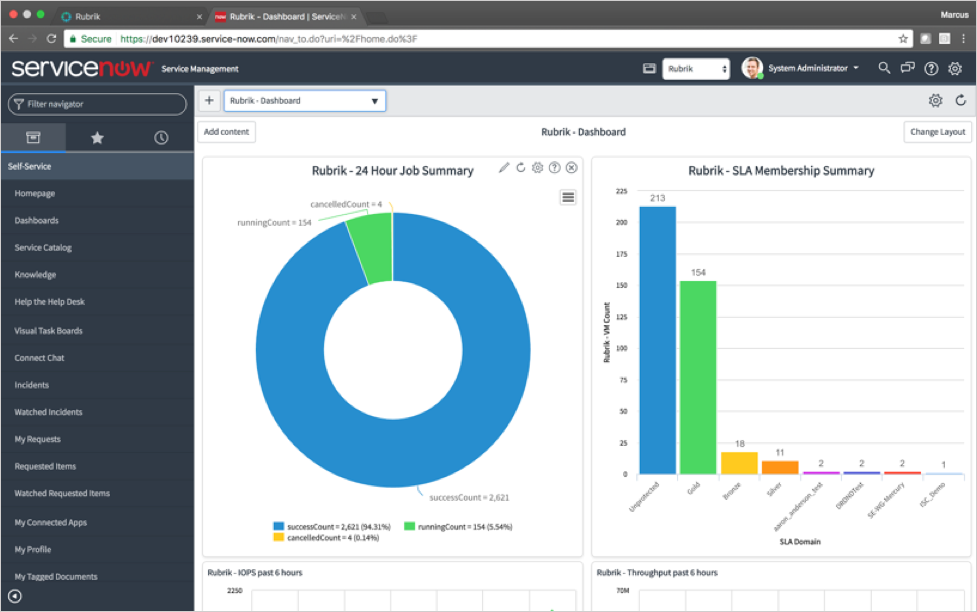Click the System Administrator avatar

coord(752,68)
